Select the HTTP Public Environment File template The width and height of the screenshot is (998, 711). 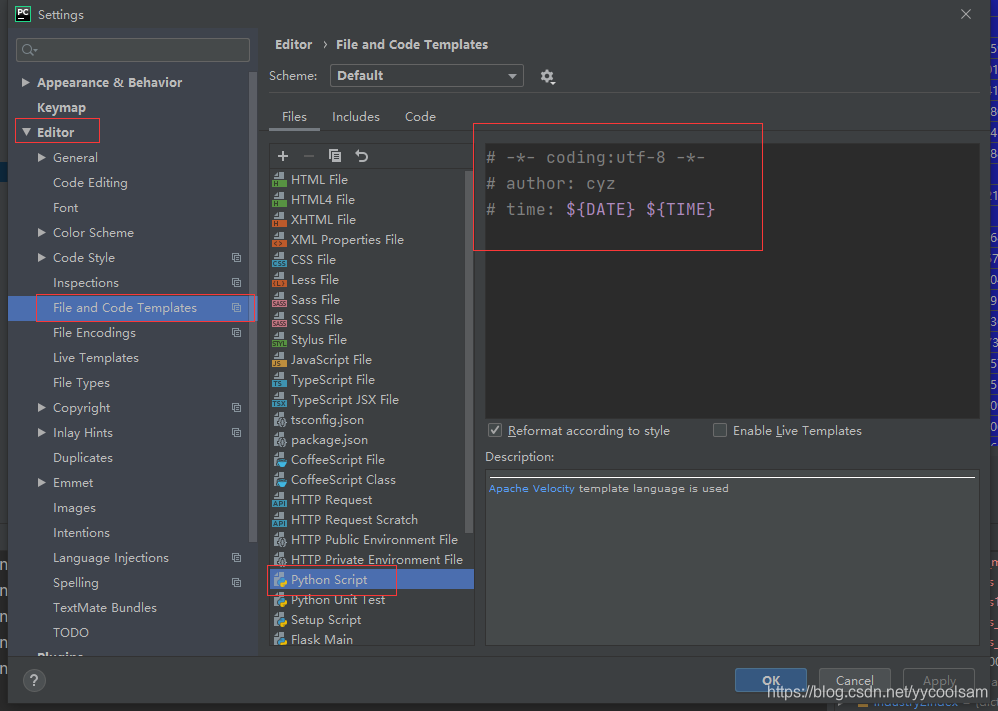coord(372,540)
